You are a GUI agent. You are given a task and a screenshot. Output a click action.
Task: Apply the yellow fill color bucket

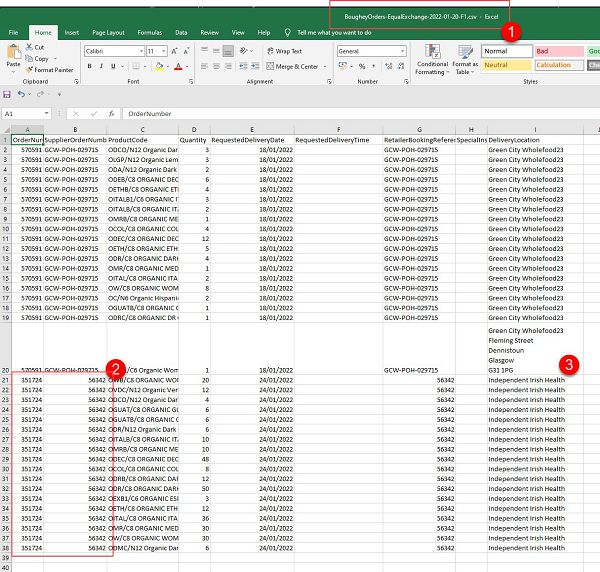pyautogui.click(x=159, y=66)
